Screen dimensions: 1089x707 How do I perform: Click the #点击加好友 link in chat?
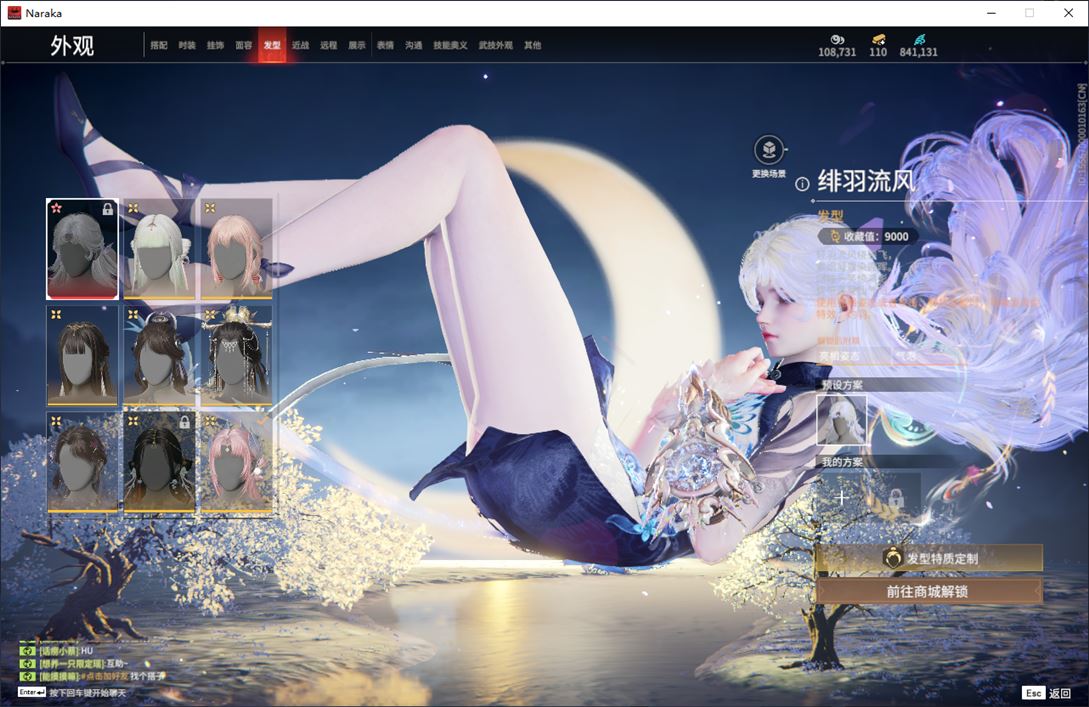[x=104, y=676]
